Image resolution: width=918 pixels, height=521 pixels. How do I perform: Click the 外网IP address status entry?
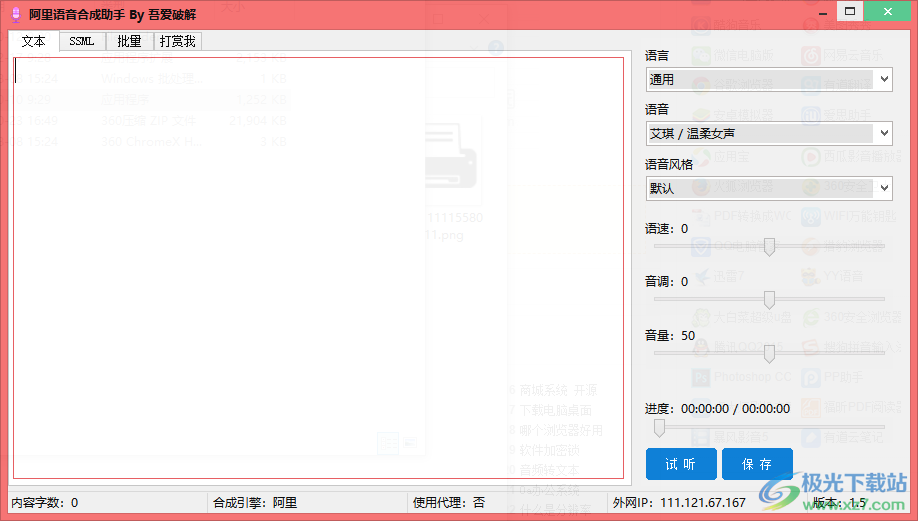pos(679,503)
